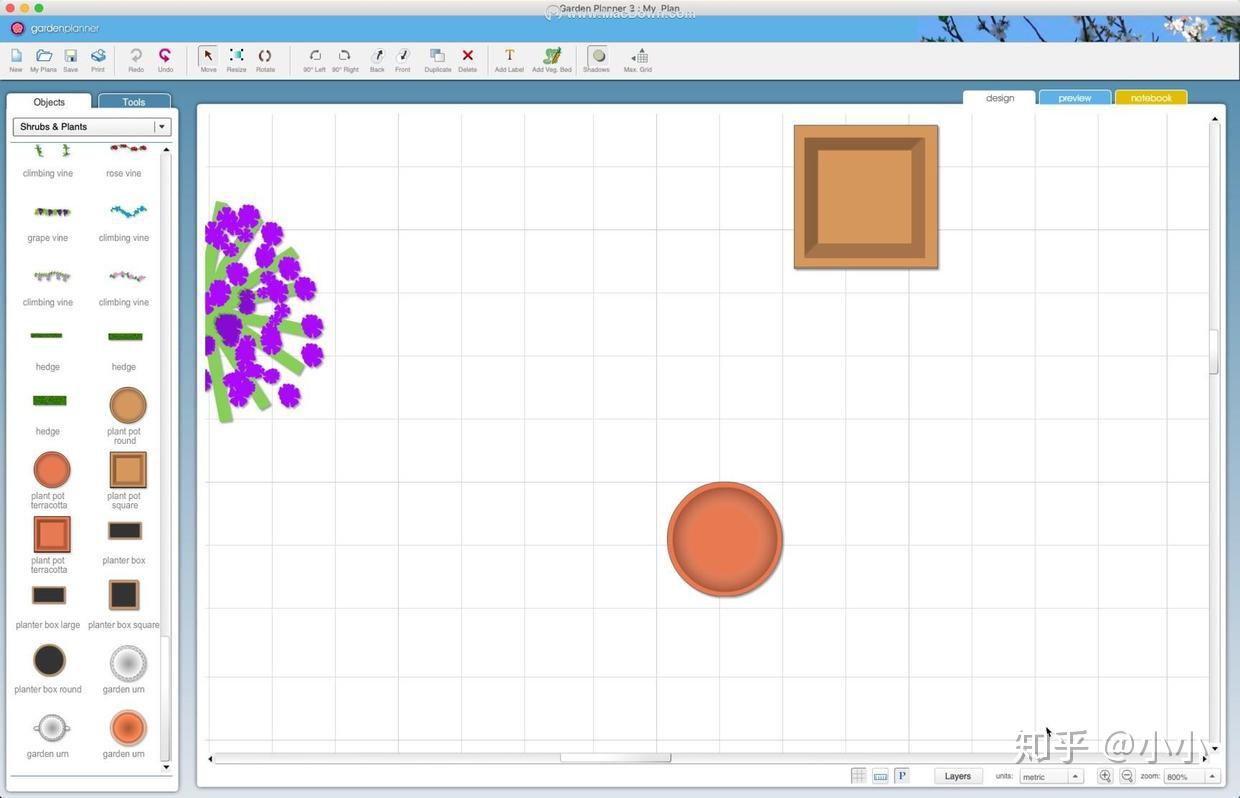The width and height of the screenshot is (1240, 798).
Task: Open the Tools panel tab
Action: tap(133, 101)
